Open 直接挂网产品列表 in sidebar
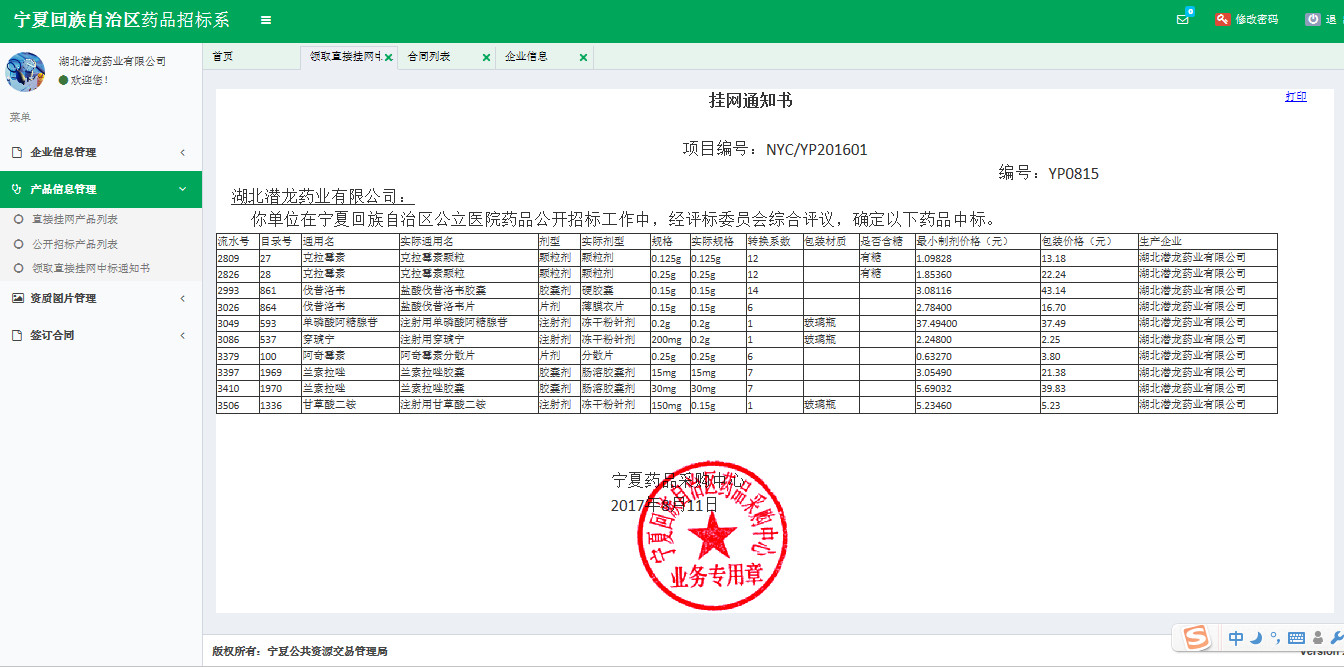 click(x=75, y=219)
